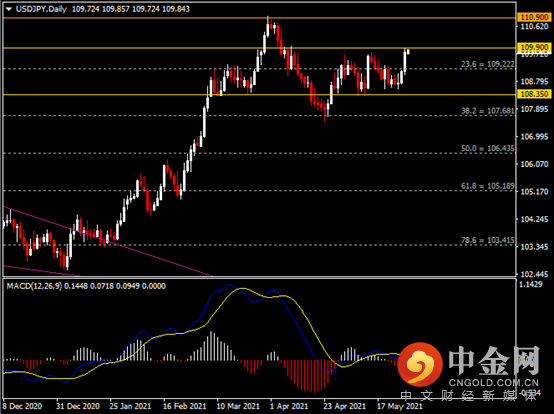Screen dimensions: 554x414
Task: Click the 61.8 = 105.189 Fibonacci label
Action: pyautogui.click(x=487, y=186)
